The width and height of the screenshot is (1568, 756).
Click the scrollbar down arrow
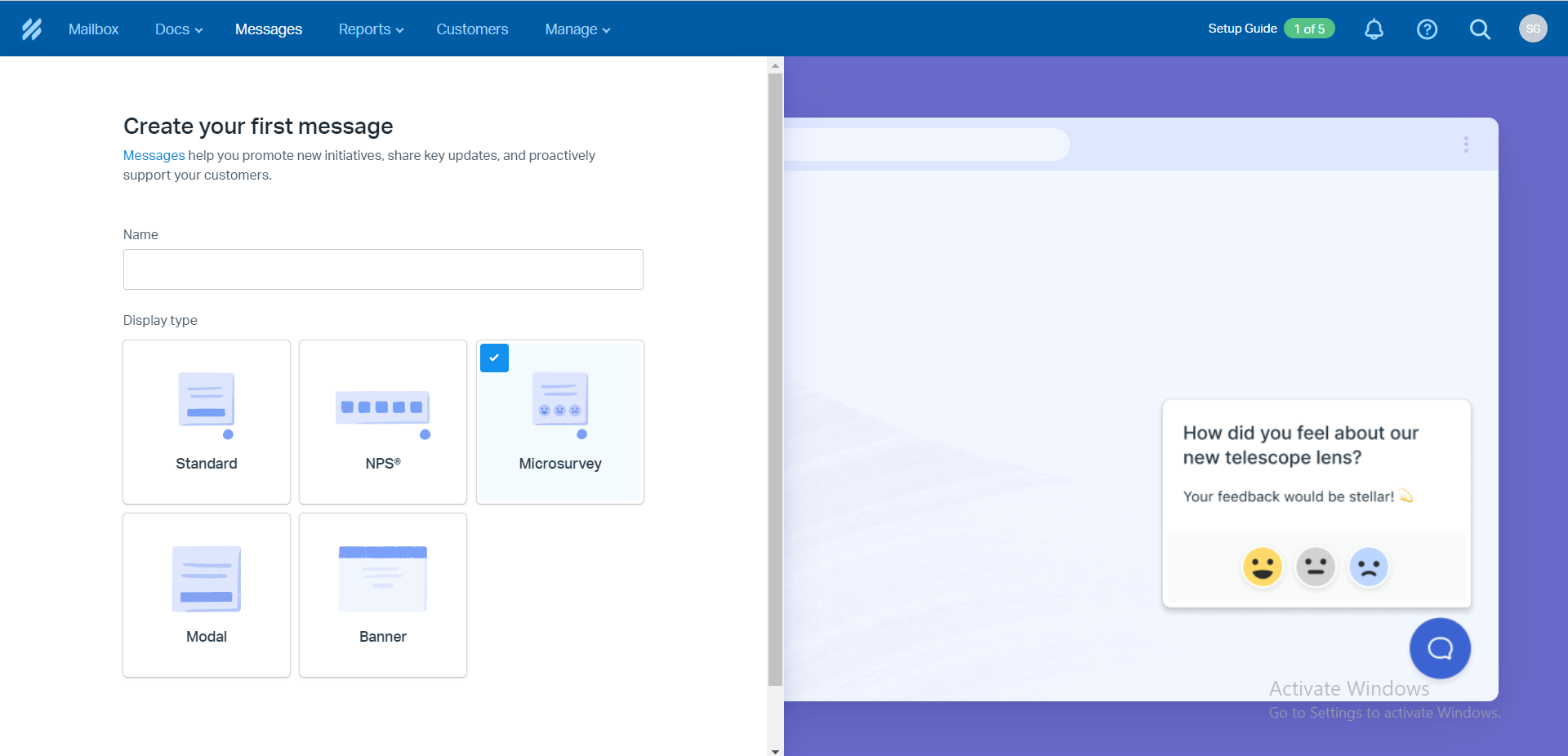point(775,751)
